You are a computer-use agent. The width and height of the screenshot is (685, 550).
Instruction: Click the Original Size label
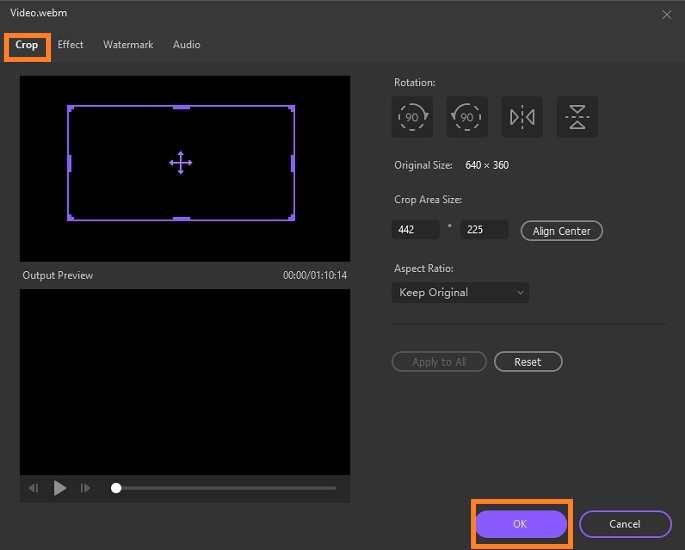[x=423, y=165]
